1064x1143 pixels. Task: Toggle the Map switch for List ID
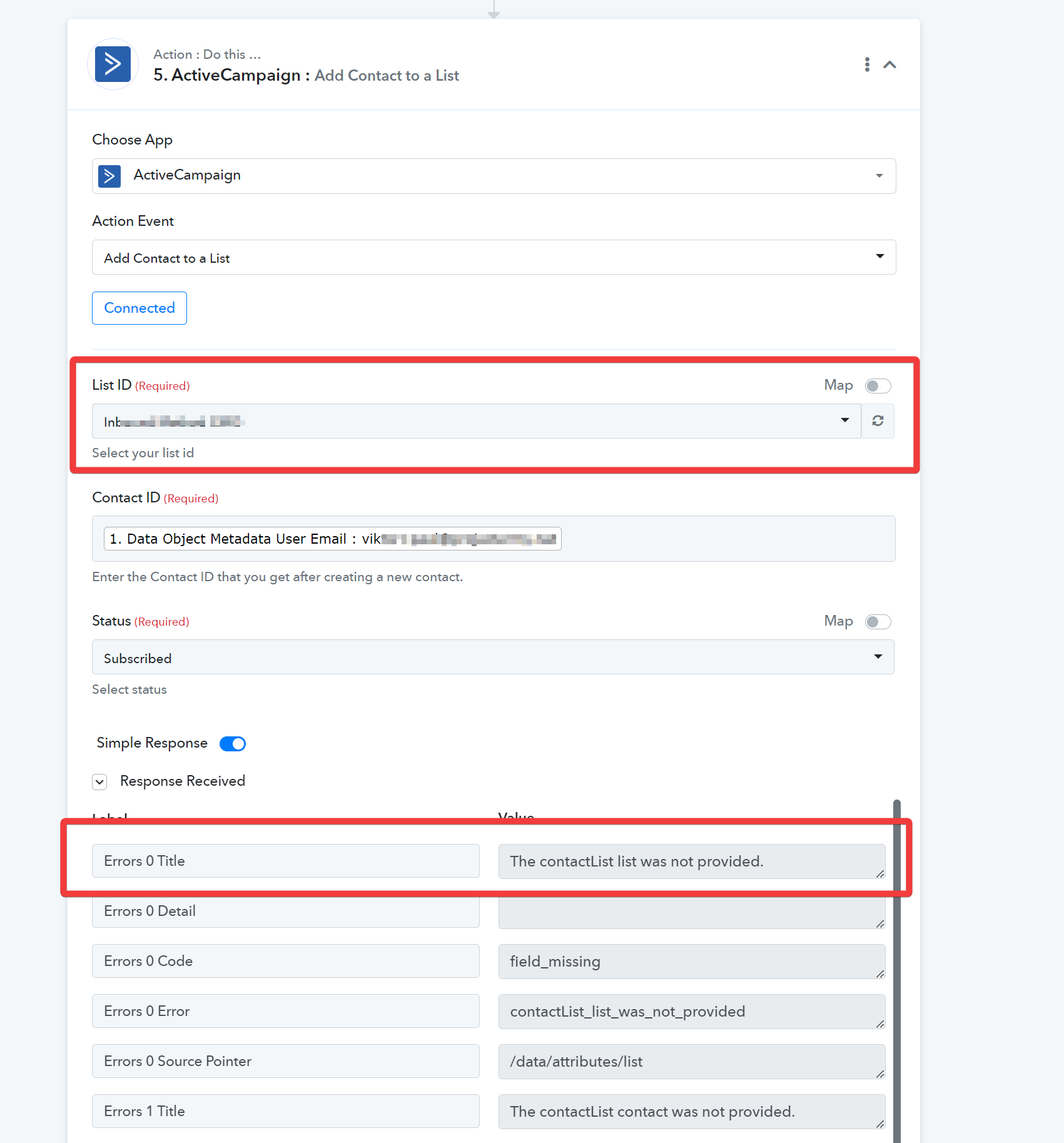pos(878,385)
